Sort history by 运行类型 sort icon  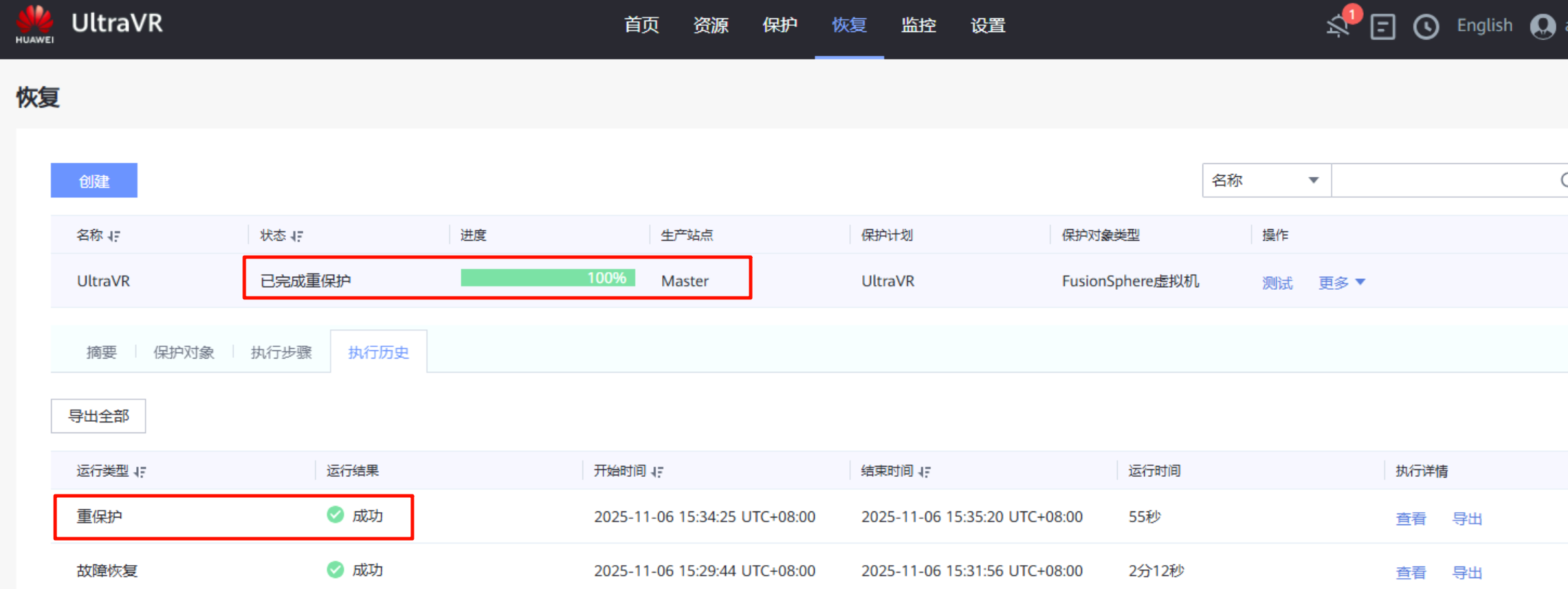tap(140, 471)
